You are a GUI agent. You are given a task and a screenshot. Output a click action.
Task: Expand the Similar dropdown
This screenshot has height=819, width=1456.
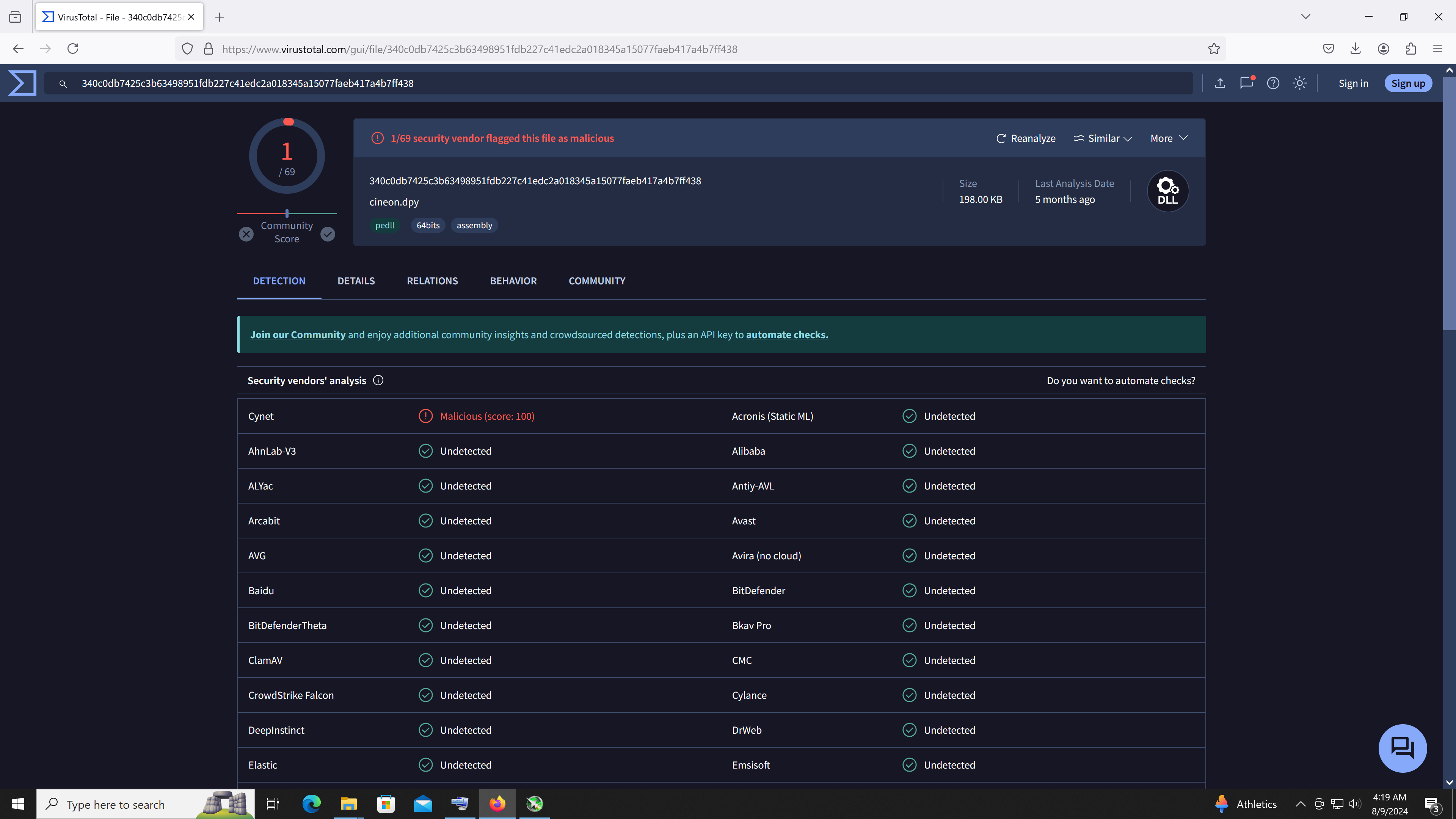point(1102,138)
